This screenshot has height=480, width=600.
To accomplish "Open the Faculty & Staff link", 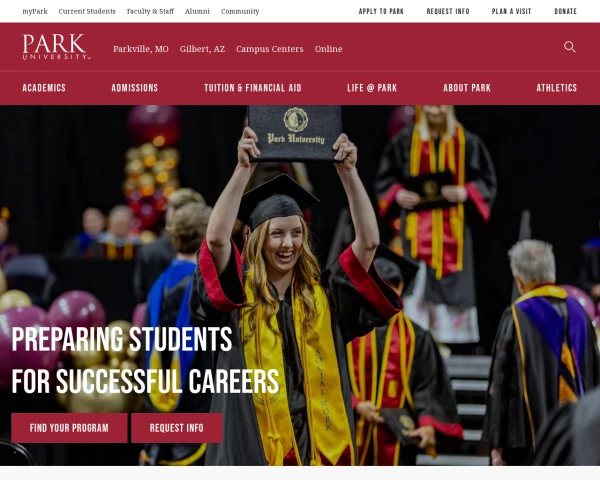I will coord(150,11).
